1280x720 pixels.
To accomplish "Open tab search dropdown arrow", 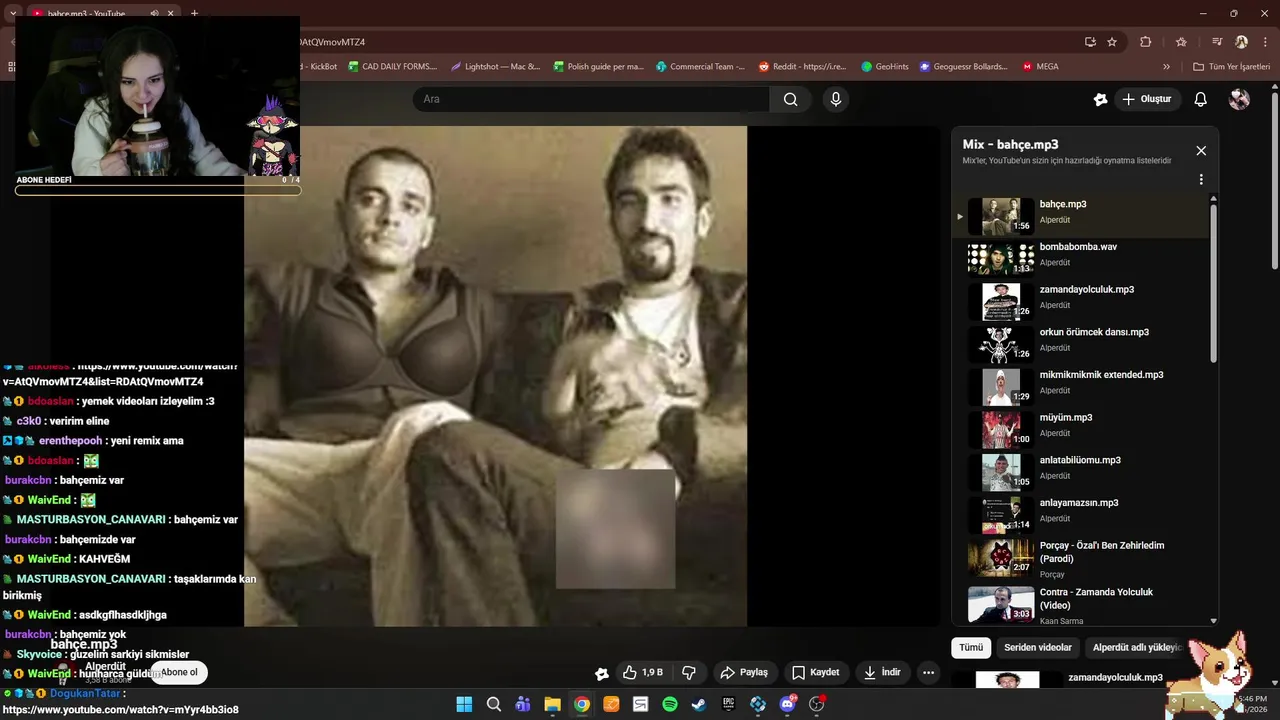I will click(x=13, y=13).
